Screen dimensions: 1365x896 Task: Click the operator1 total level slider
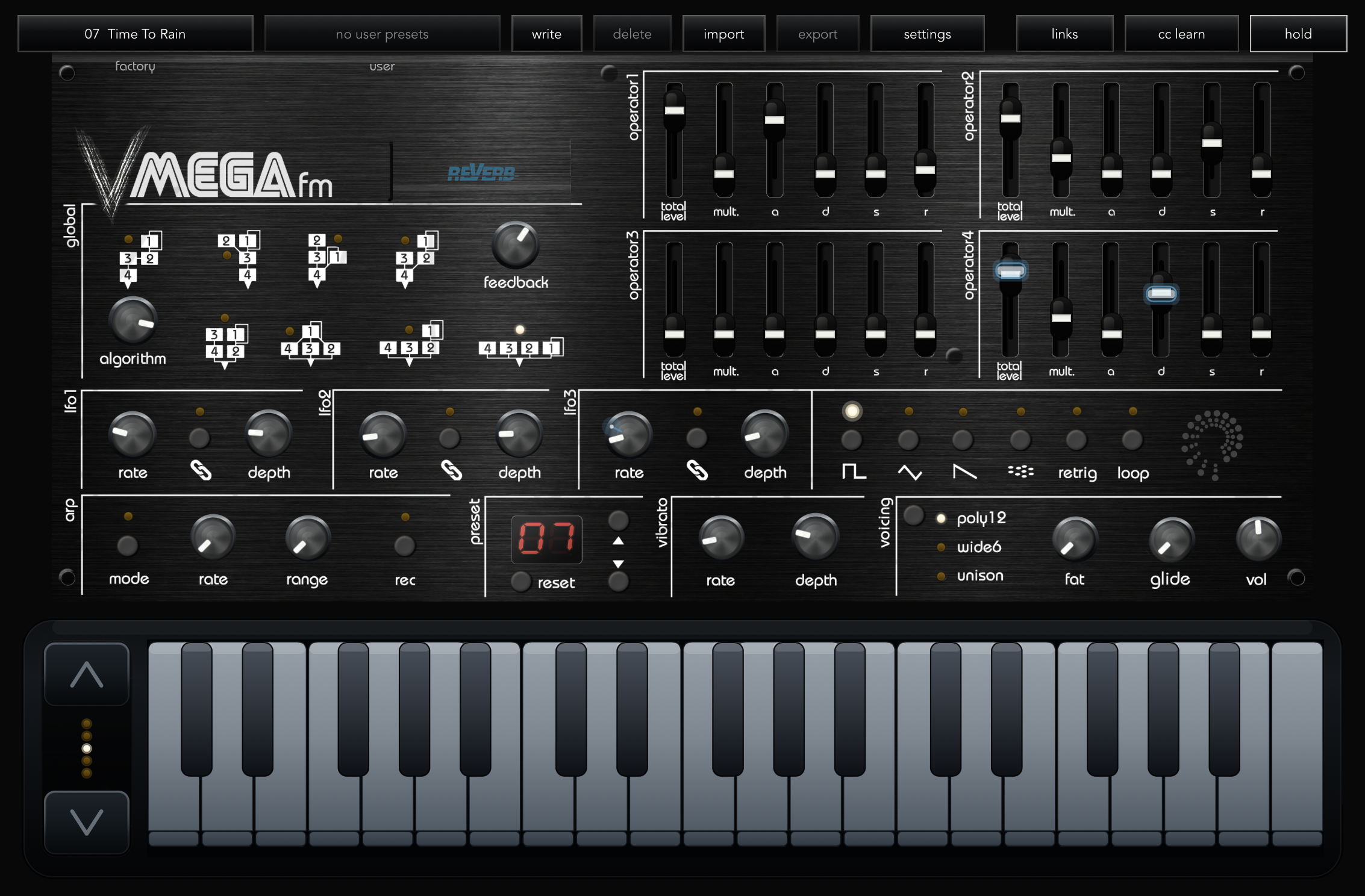(x=675, y=110)
